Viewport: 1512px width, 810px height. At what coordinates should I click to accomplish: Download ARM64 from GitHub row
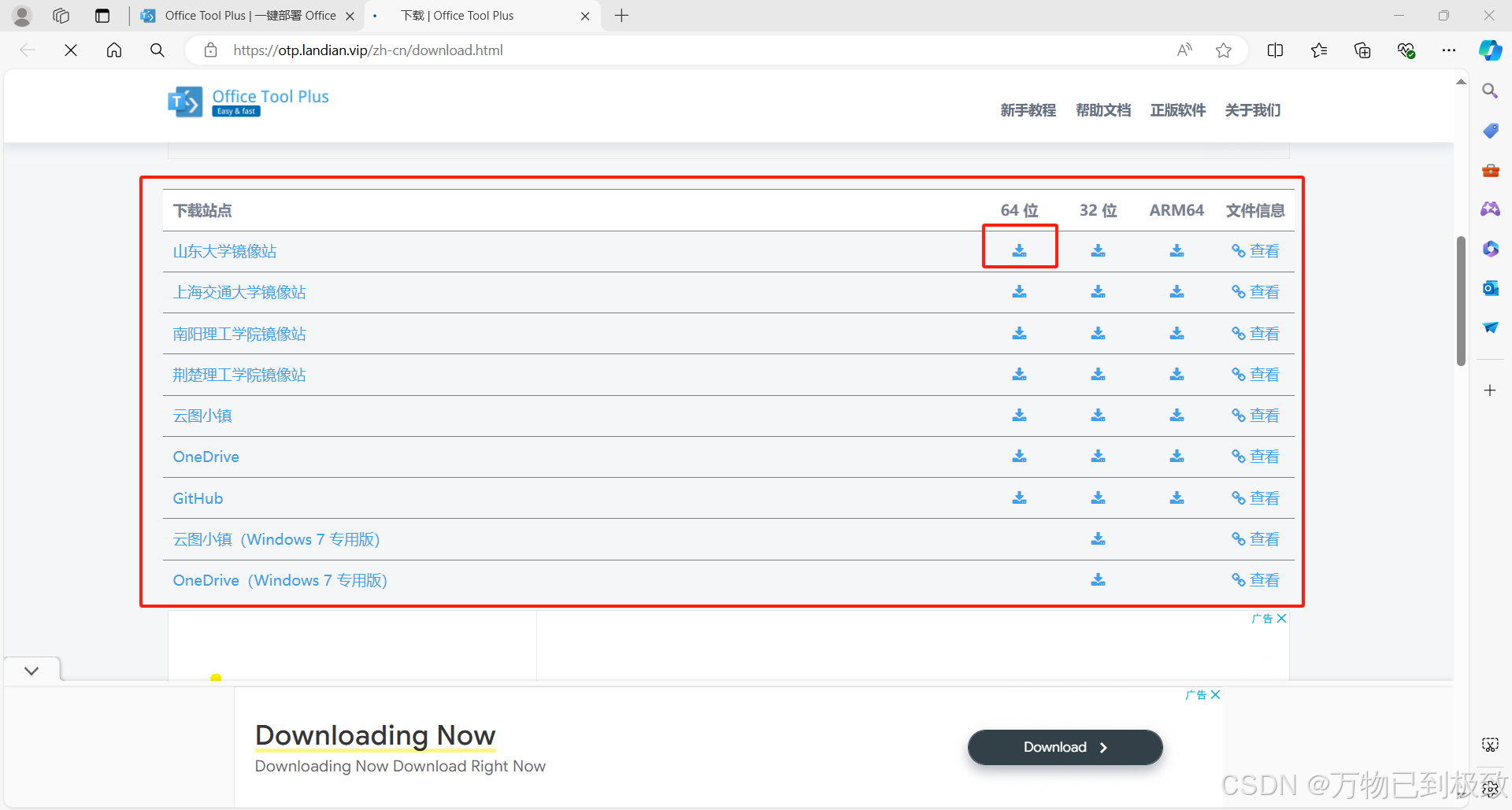[x=1177, y=497]
